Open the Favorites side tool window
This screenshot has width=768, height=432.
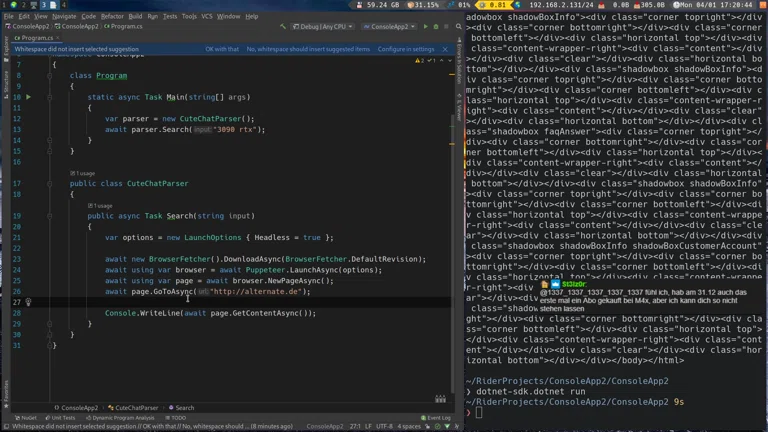tap(5, 394)
